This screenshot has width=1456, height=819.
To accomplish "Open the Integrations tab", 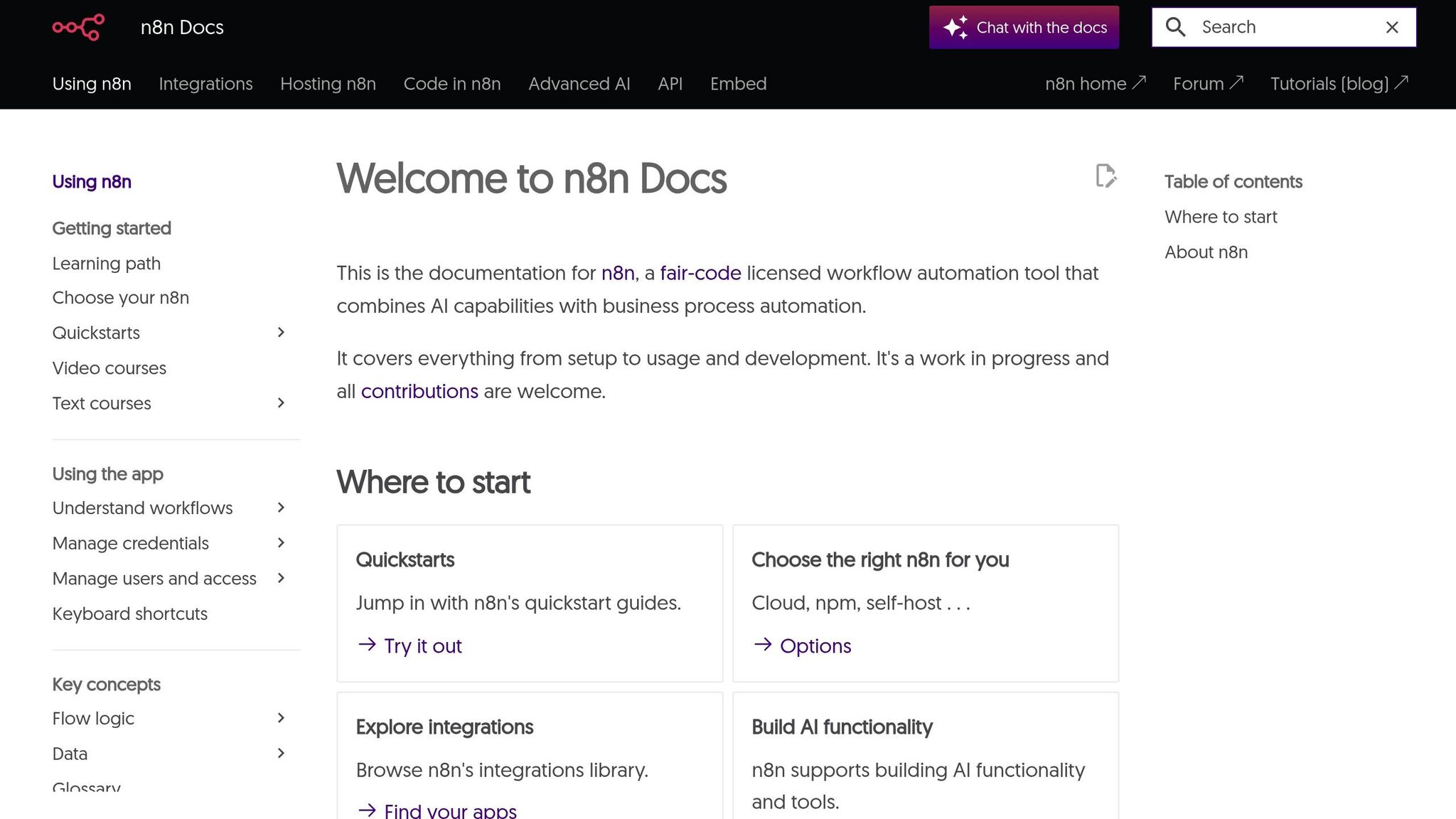I will pos(205,84).
